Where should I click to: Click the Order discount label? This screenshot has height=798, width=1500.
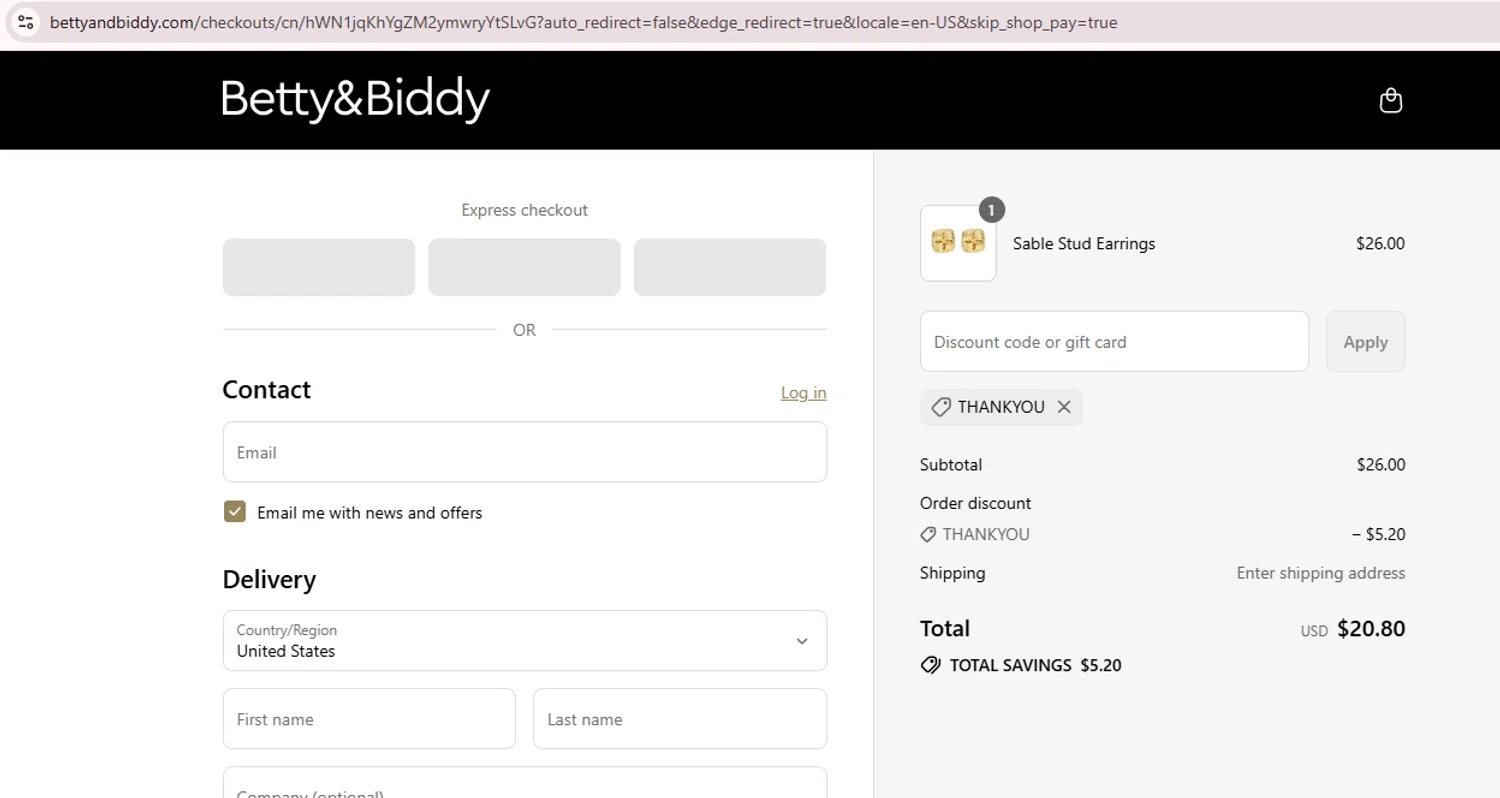pyautogui.click(x=975, y=503)
